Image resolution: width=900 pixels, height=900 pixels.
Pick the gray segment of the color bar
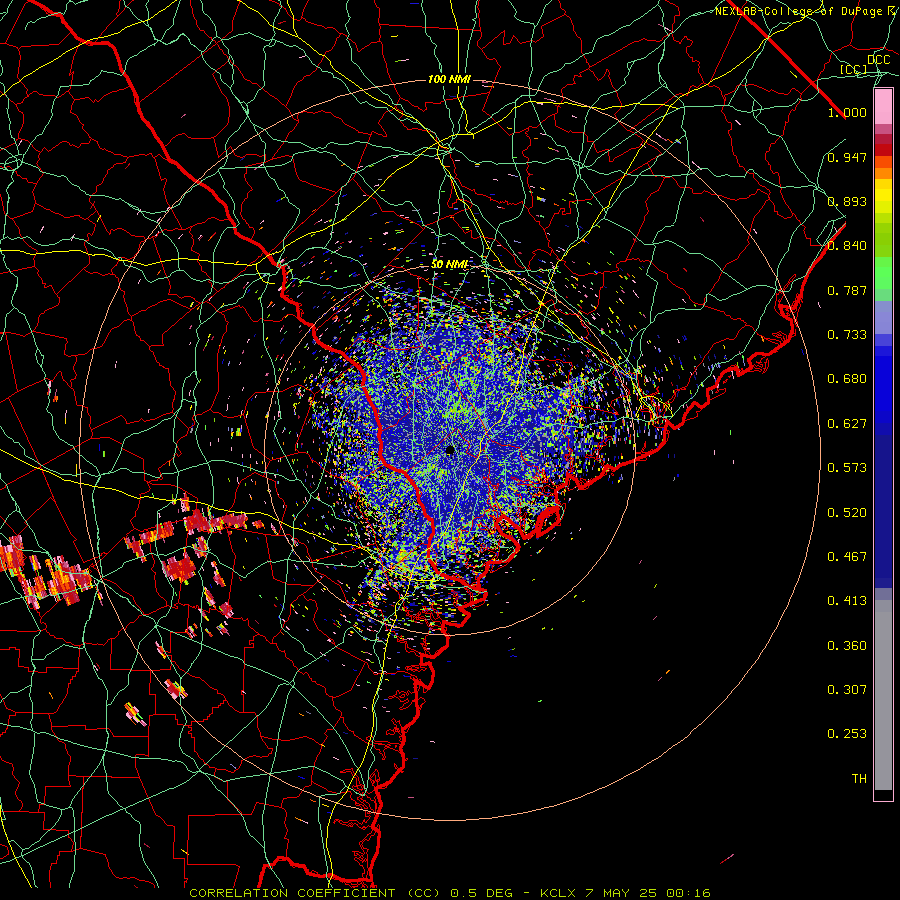883,695
